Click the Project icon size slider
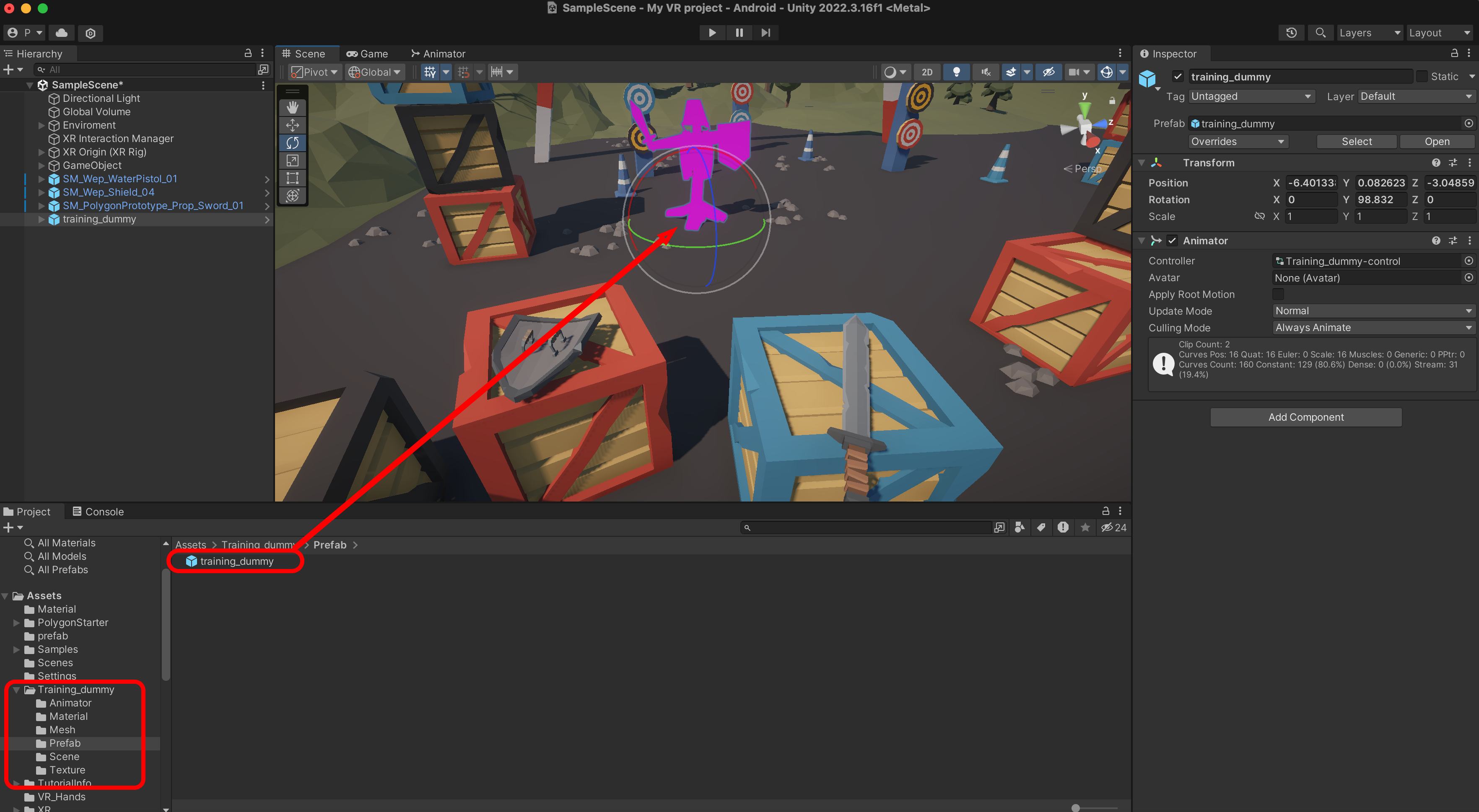 pyautogui.click(x=1075, y=808)
